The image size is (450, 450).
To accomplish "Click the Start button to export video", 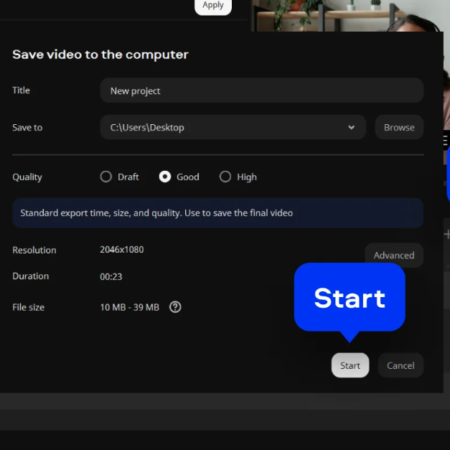I will pyautogui.click(x=350, y=365).
